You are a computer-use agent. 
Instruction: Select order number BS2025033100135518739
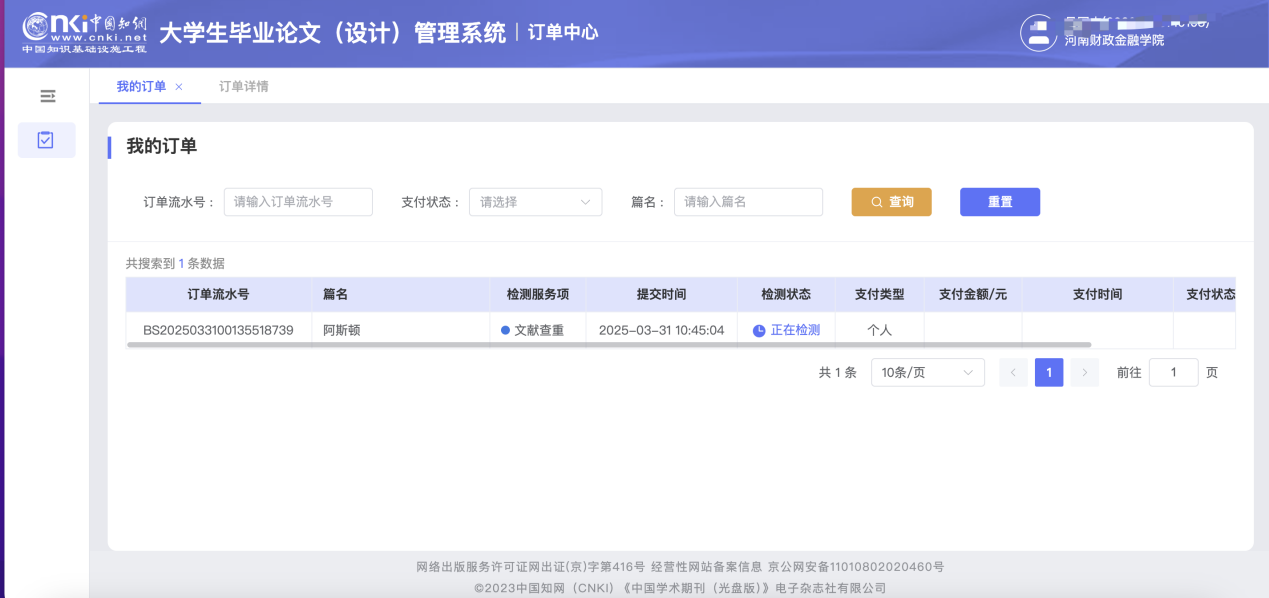point(218,330)
